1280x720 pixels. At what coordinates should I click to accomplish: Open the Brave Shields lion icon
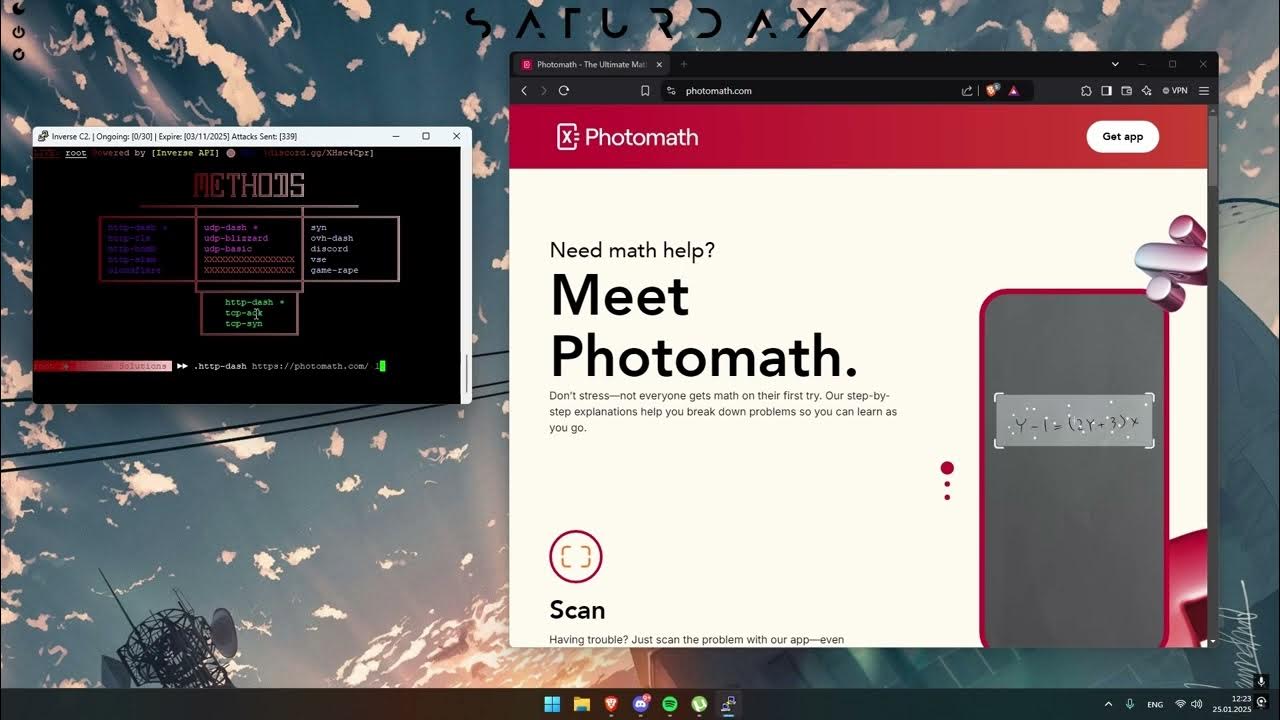(x=993, y=91)
